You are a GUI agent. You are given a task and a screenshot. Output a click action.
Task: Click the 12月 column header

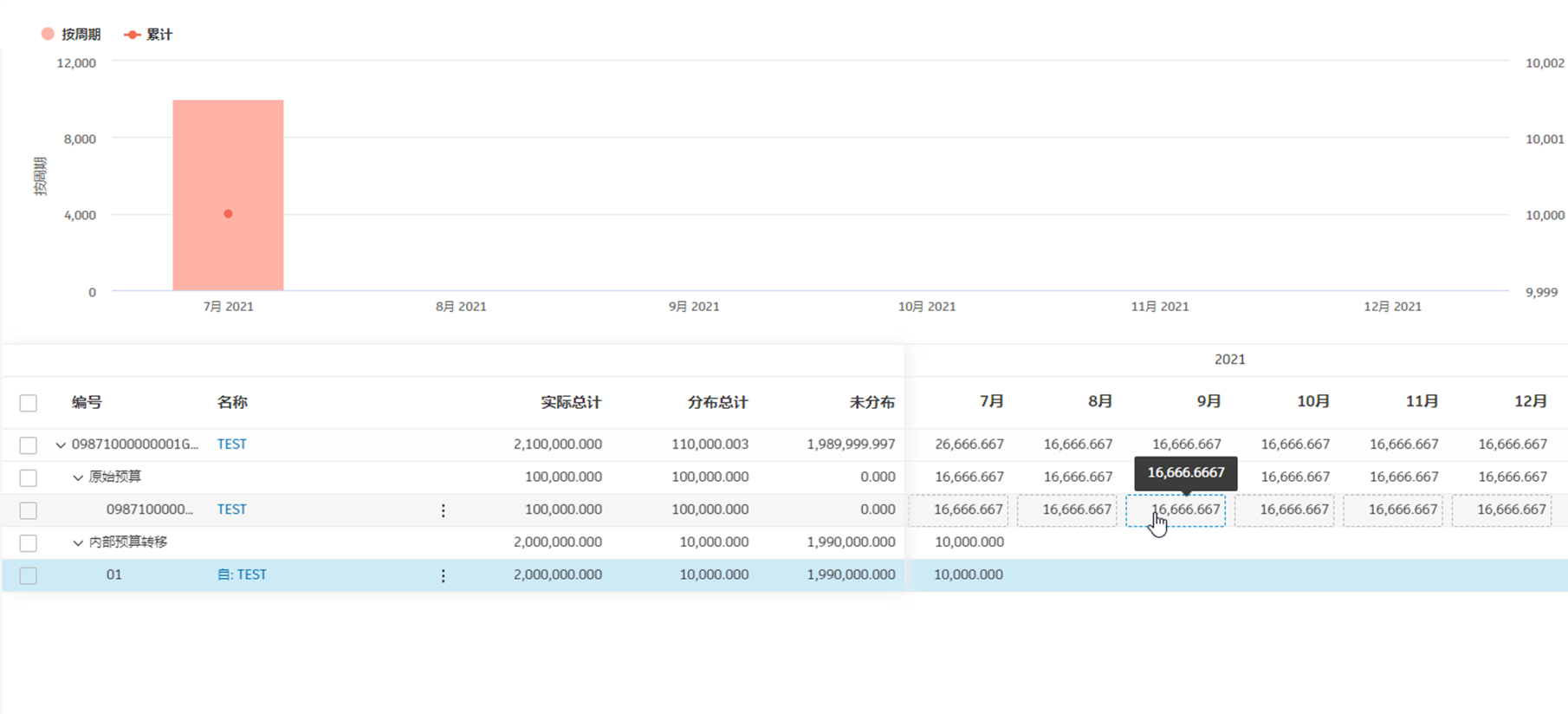[x=1530, y=401]
